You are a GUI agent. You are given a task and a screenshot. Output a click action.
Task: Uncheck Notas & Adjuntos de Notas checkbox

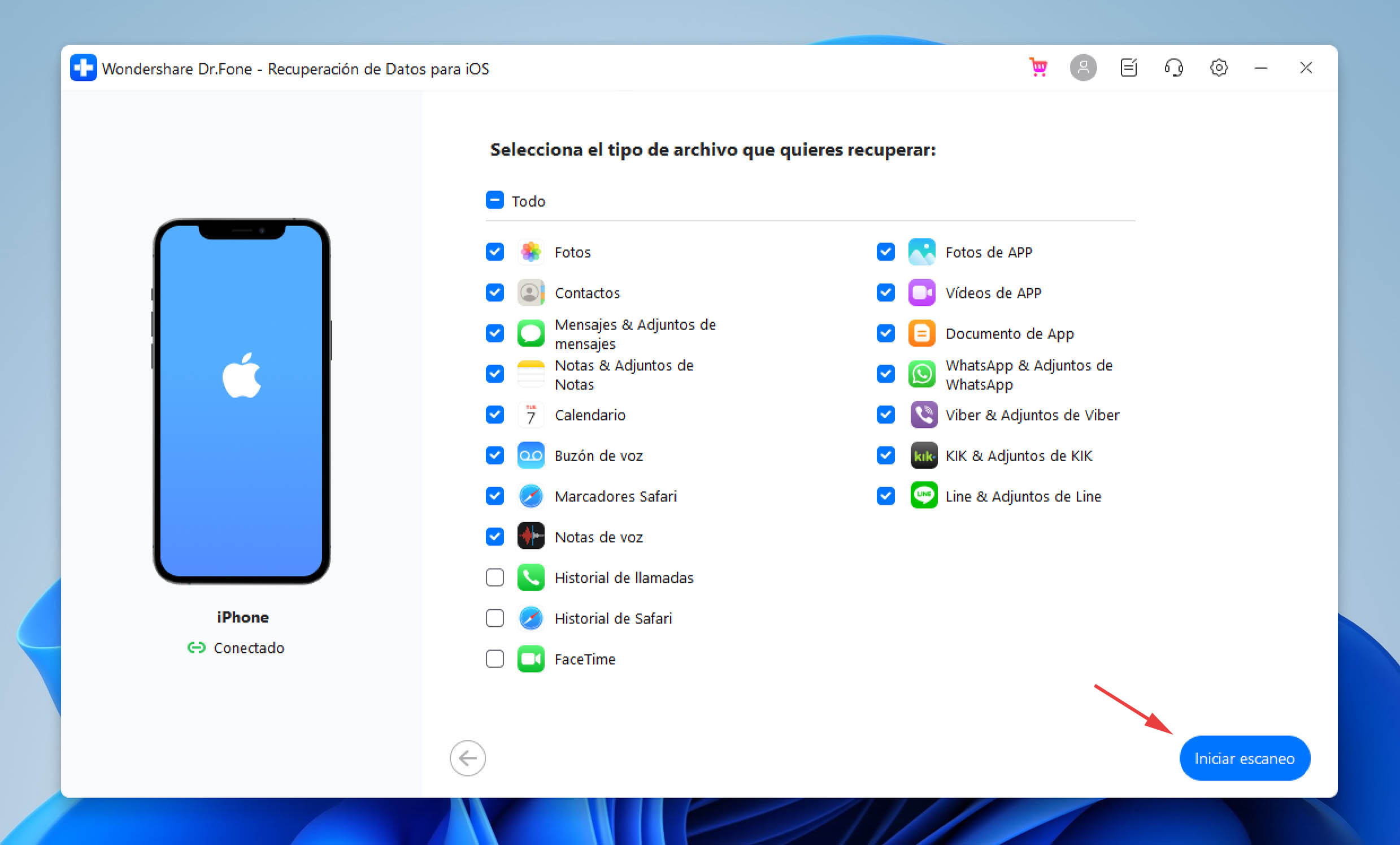coord(495,374)
